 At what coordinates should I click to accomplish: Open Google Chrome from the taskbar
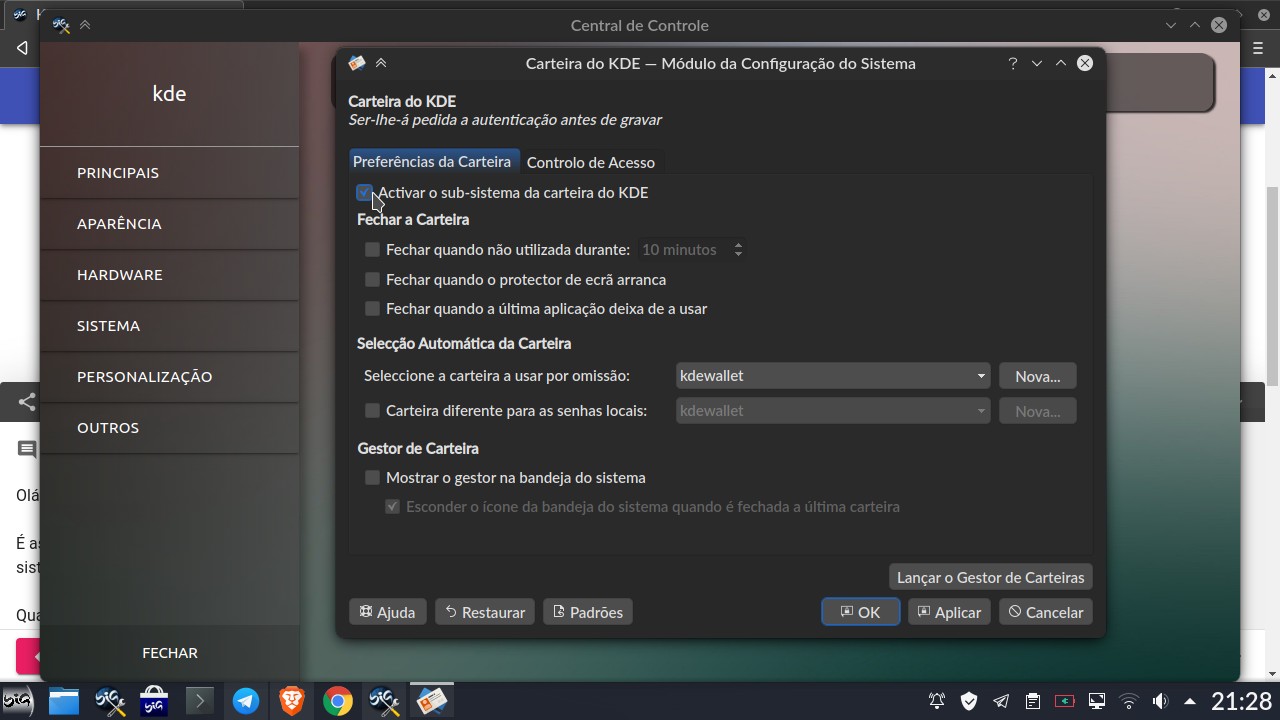[x=337, y=701]
